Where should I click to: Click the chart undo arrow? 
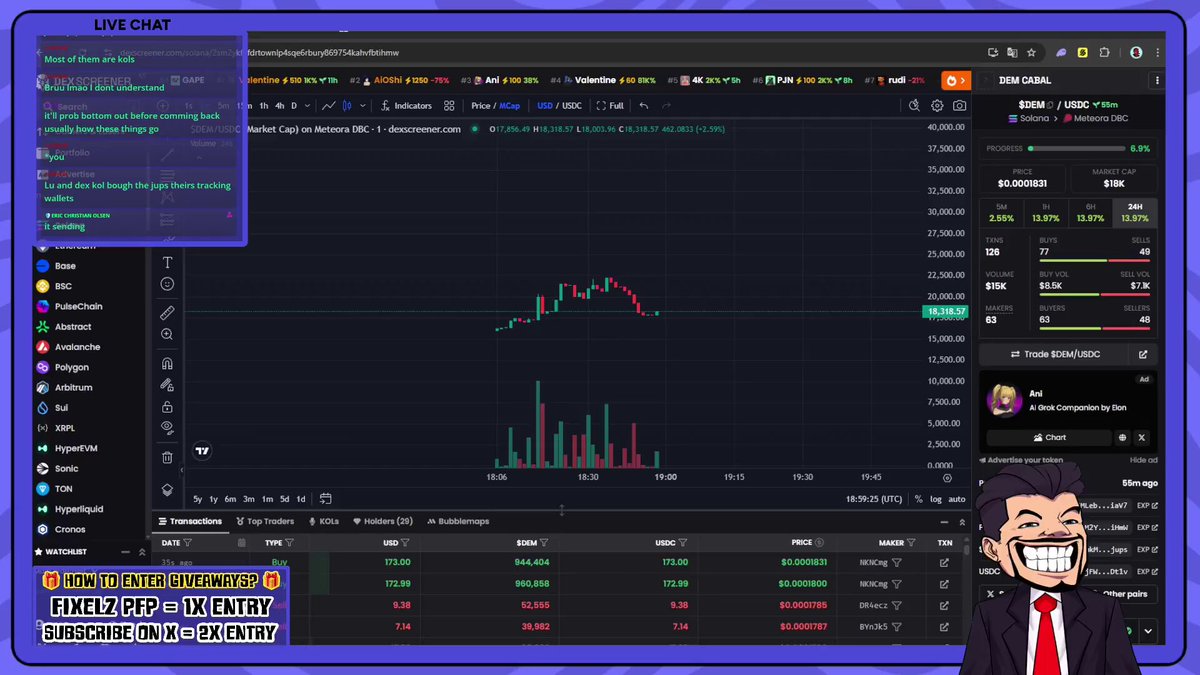[x=644, y=105]
